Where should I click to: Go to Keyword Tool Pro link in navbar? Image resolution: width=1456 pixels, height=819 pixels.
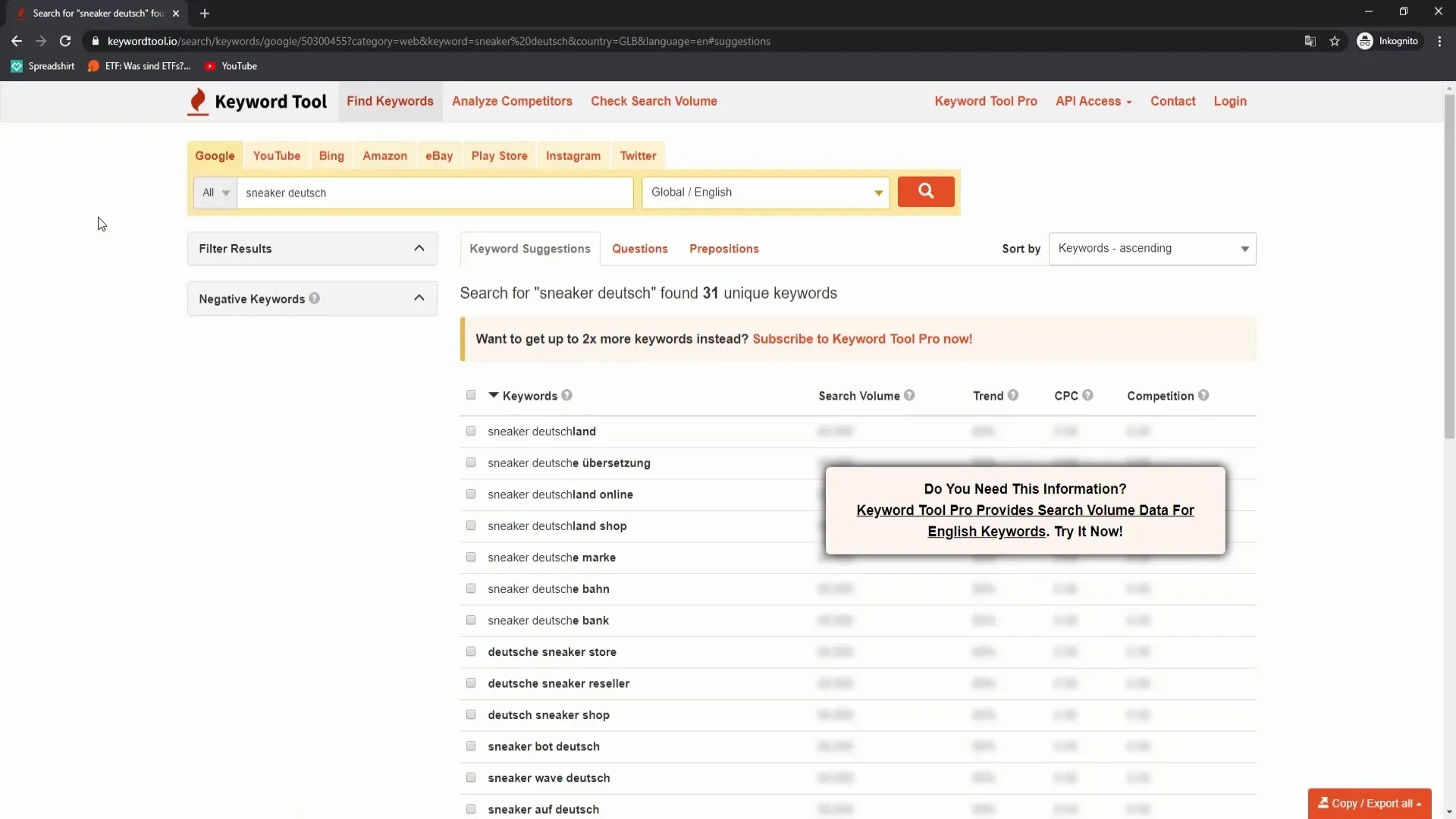(986, 101)
